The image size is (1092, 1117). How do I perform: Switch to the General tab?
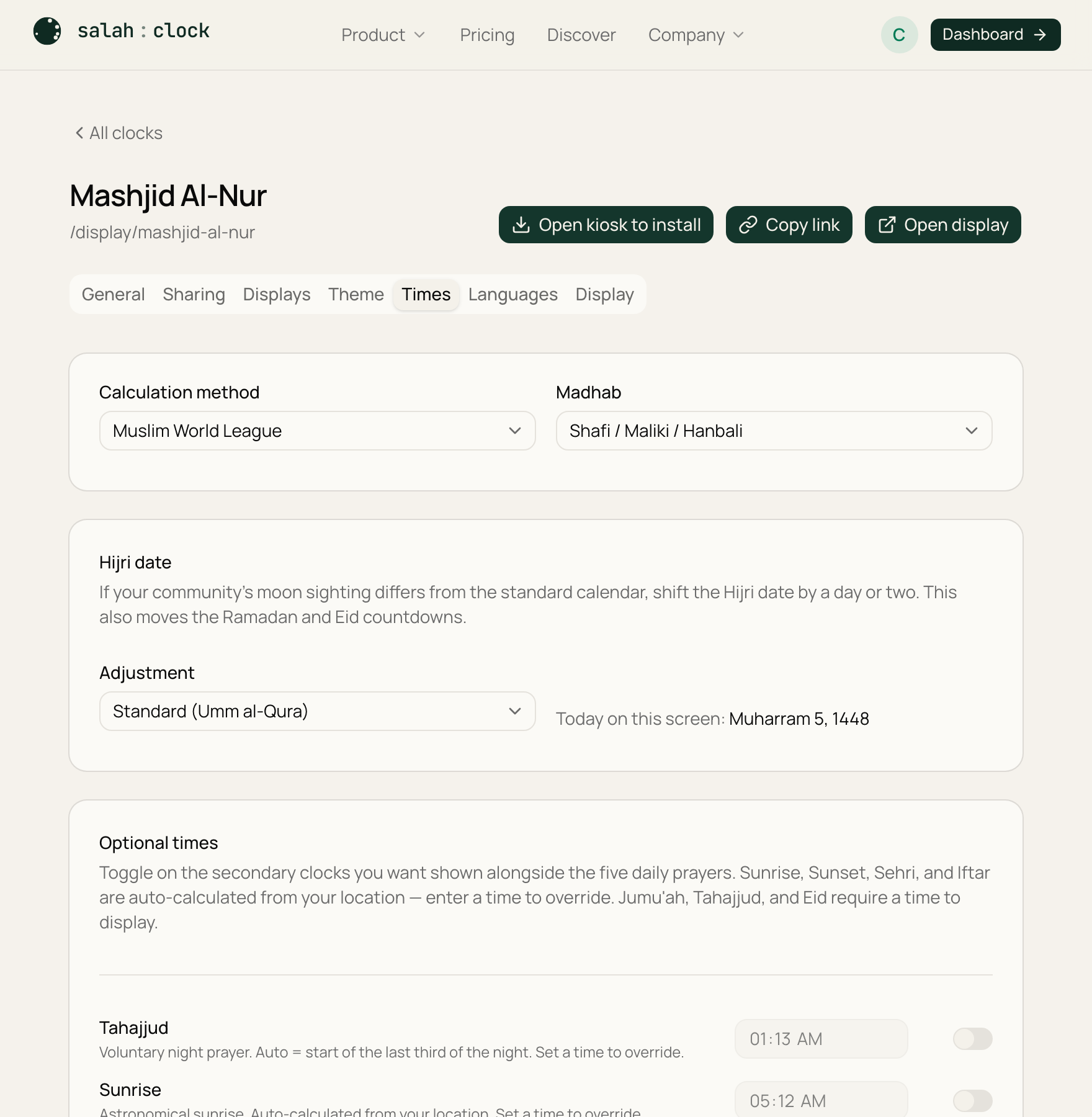tap(113, 294)
